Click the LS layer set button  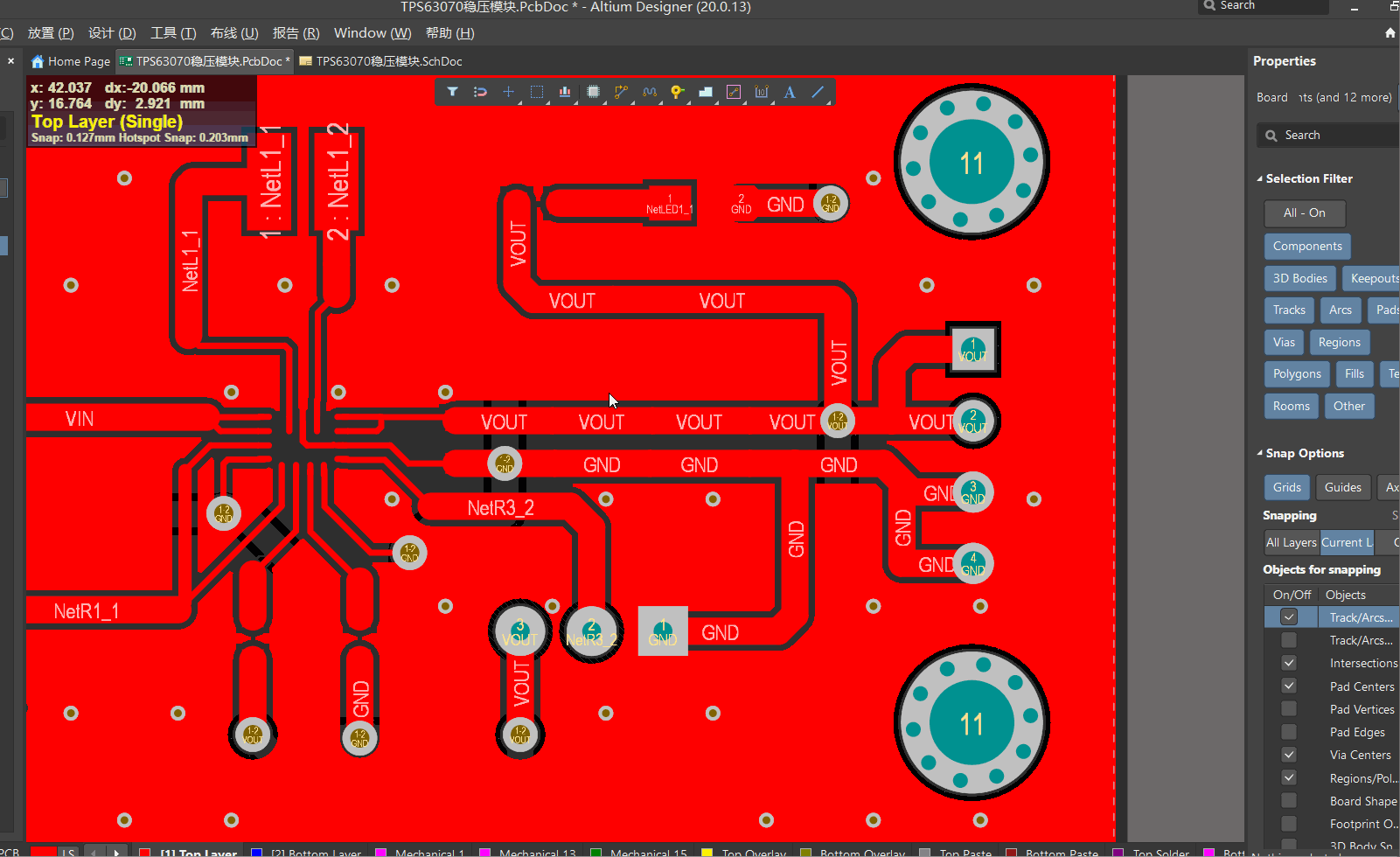click(68, 852)
